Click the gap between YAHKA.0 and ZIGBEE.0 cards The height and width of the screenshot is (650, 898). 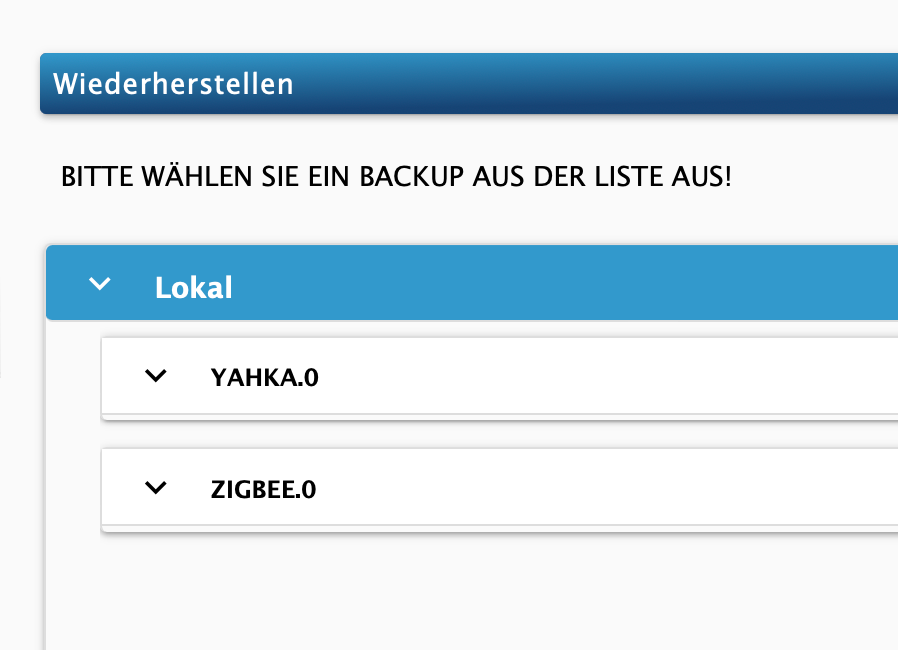(x=498, y=435)
